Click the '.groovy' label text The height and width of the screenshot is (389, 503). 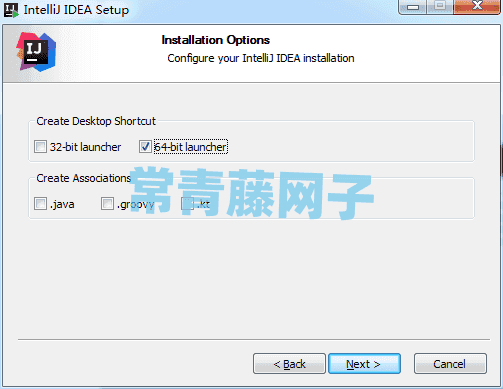(136, 204)
